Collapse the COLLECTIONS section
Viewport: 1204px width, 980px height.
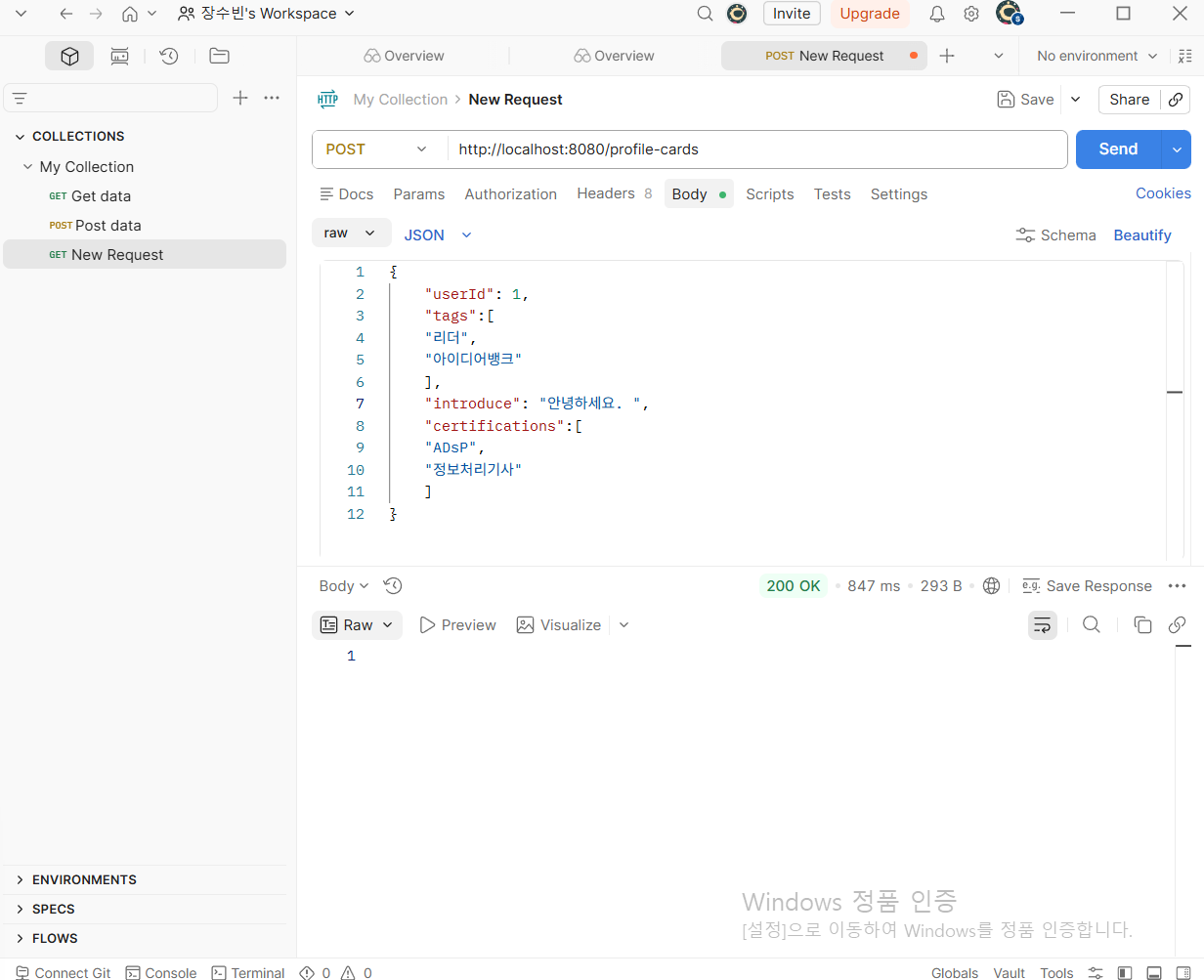20,137
